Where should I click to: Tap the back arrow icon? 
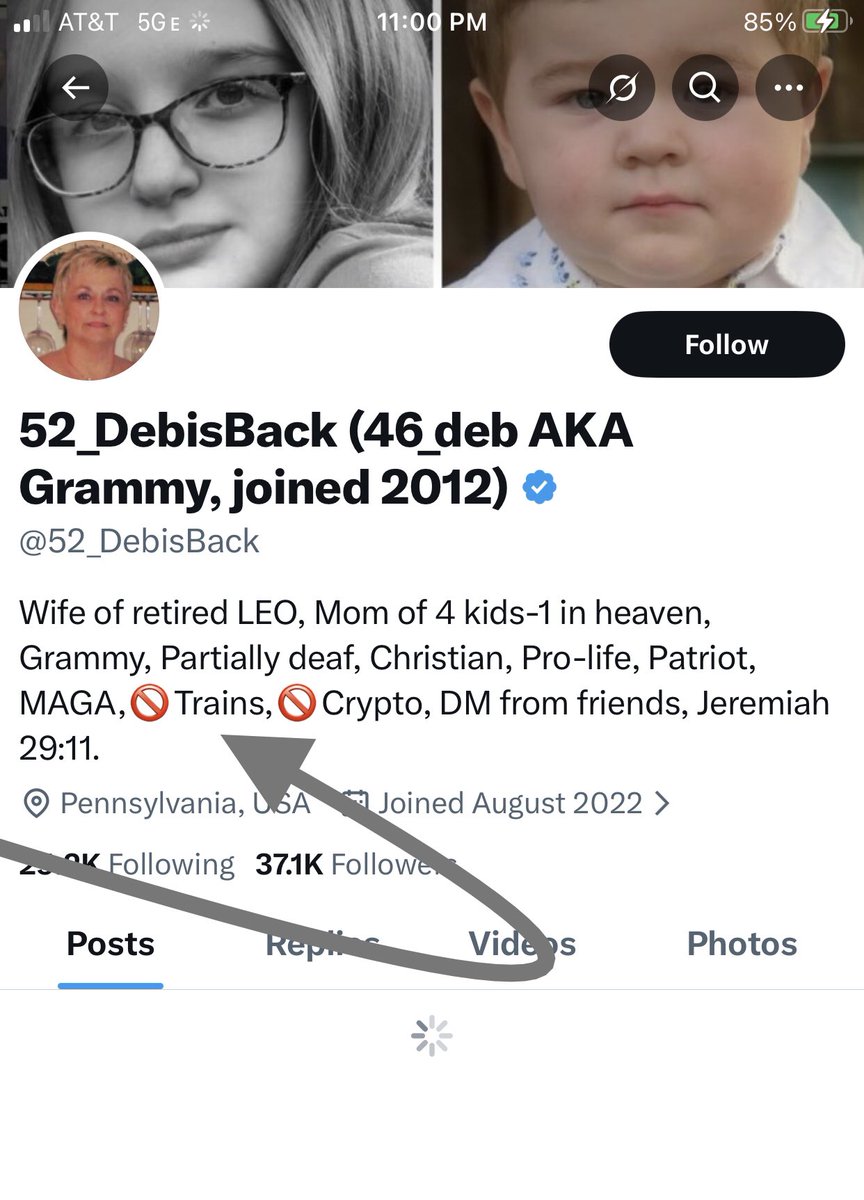[76, 88]
